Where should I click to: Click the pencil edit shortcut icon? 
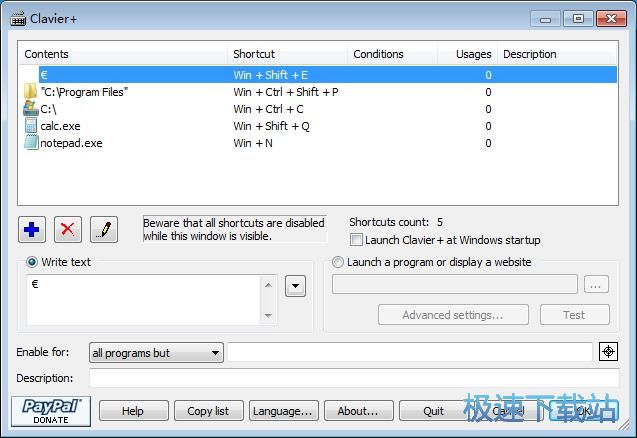click(x=103, y=229)
